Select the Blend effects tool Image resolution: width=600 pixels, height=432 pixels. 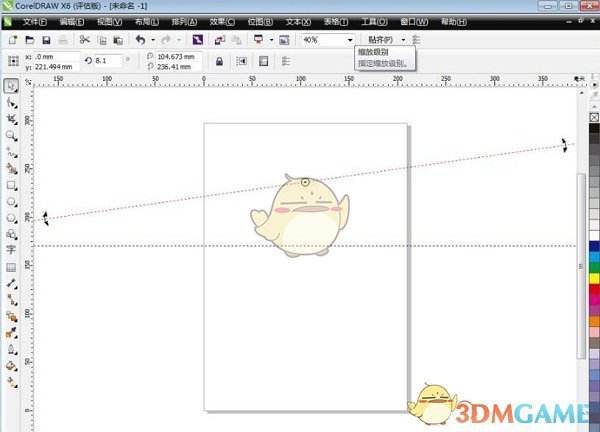(x=12, y=316)
